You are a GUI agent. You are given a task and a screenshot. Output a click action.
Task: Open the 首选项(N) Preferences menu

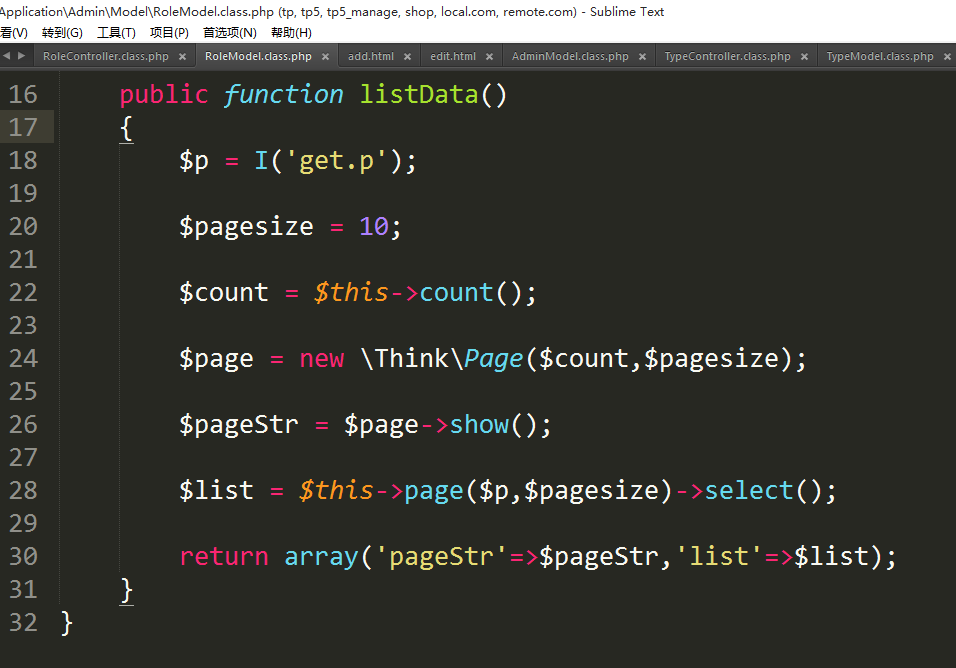229,33
